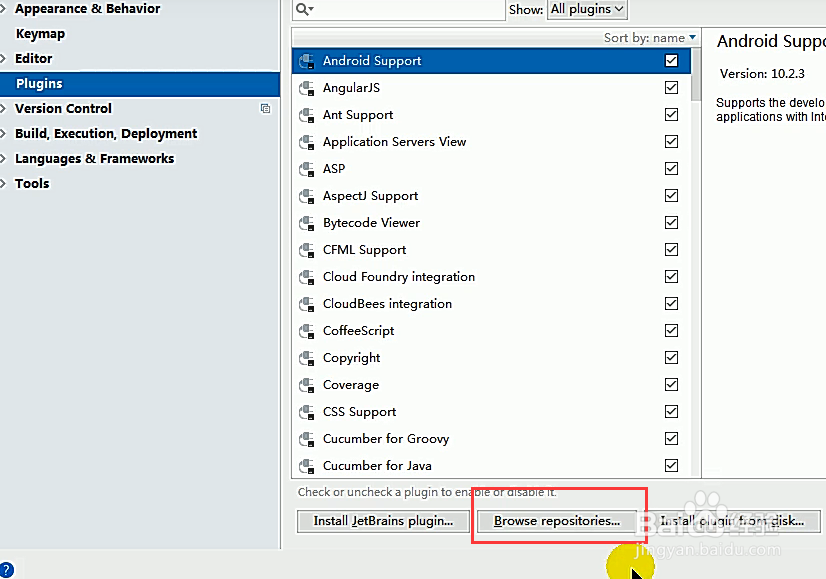Image resolution: width=826 pixels, height=579 pixels.
Task: Click the help question mark icon
Action: click(6, 570)
